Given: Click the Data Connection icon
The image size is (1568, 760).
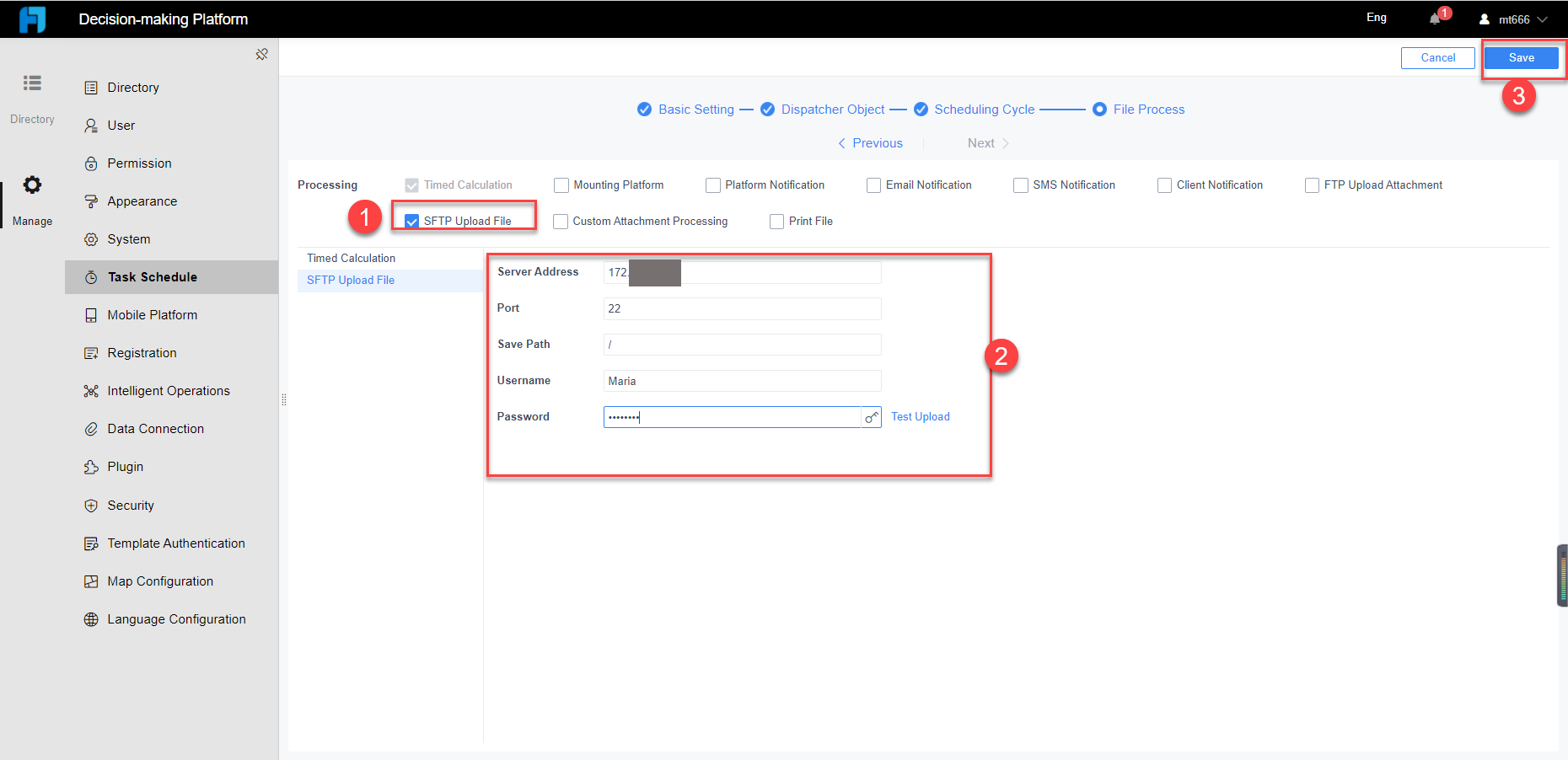Looking at the screenshot, I should (x=91, y=428).
